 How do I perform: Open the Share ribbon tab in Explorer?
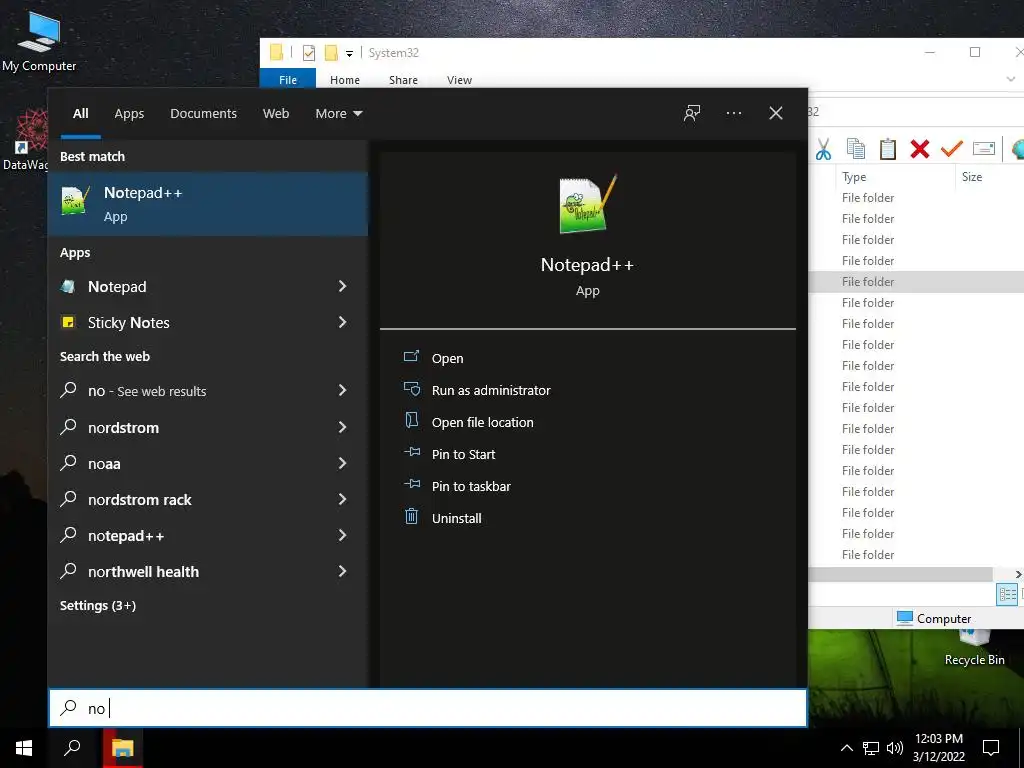point(403,80)
